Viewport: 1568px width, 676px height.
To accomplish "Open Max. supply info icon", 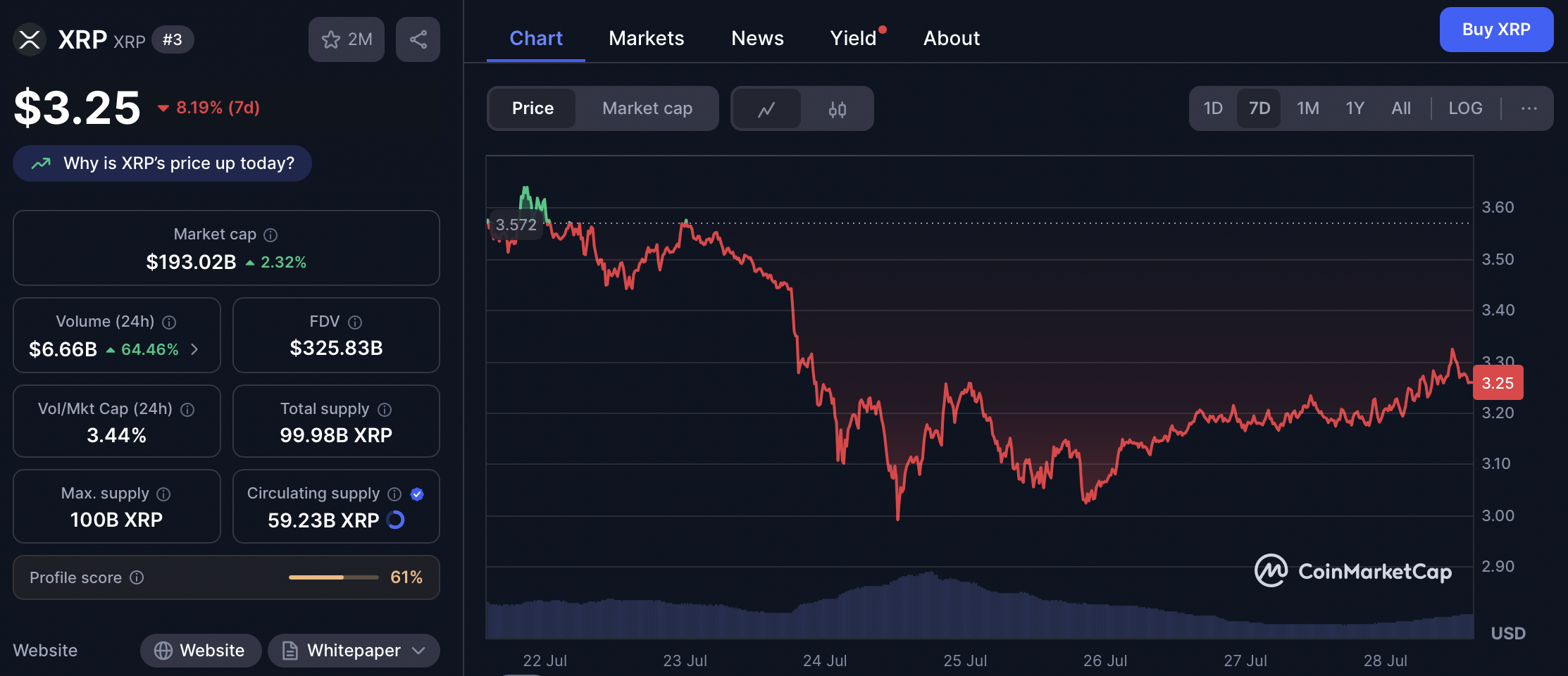I will pyautogui.click(x=163, y=494).
